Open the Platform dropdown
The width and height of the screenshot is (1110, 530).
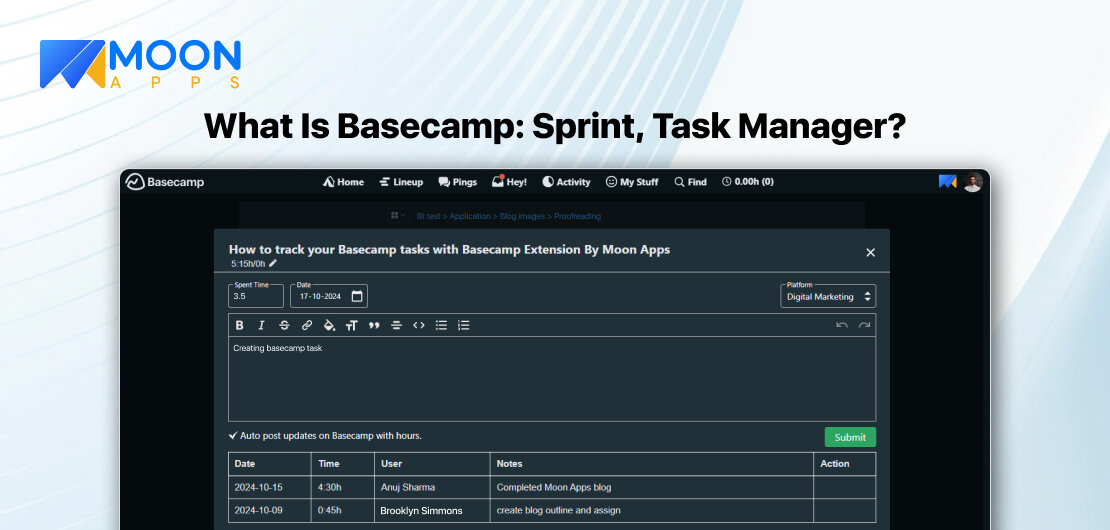click(828, 296)
